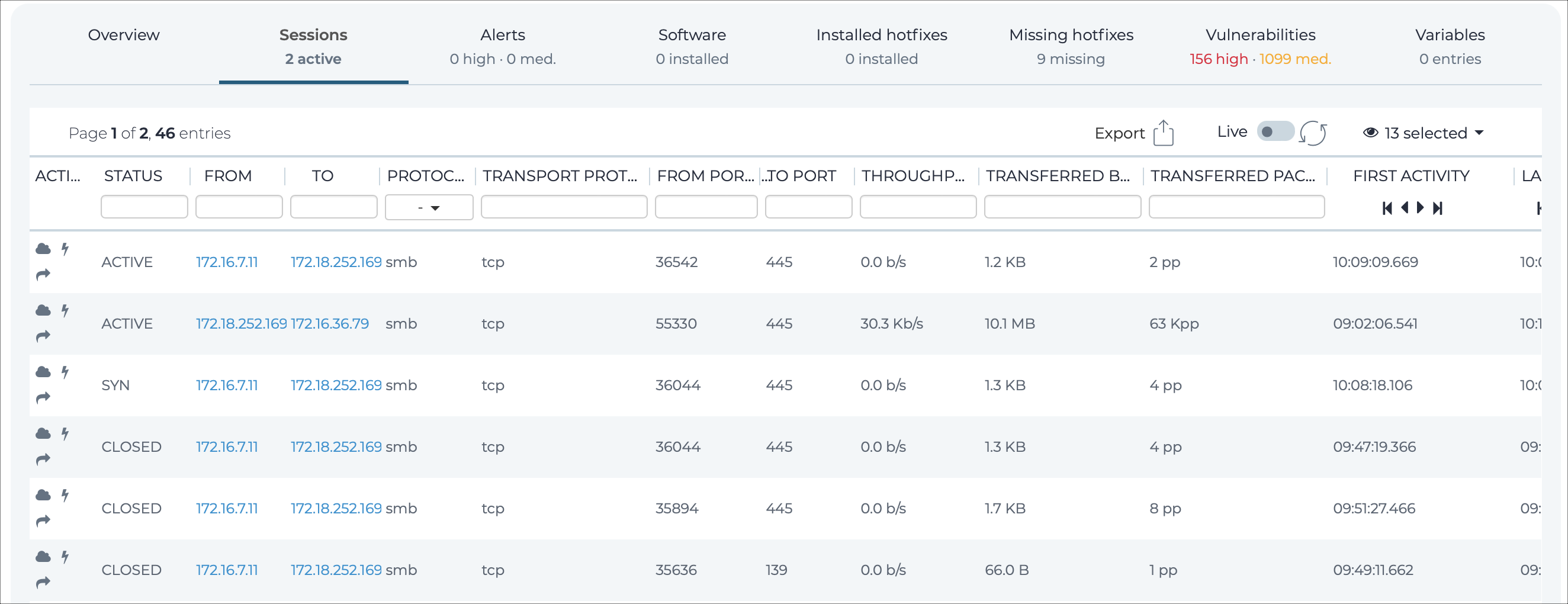Step forward under First Activity column
Screen dimensions: 1568x604
[1421, 208]
